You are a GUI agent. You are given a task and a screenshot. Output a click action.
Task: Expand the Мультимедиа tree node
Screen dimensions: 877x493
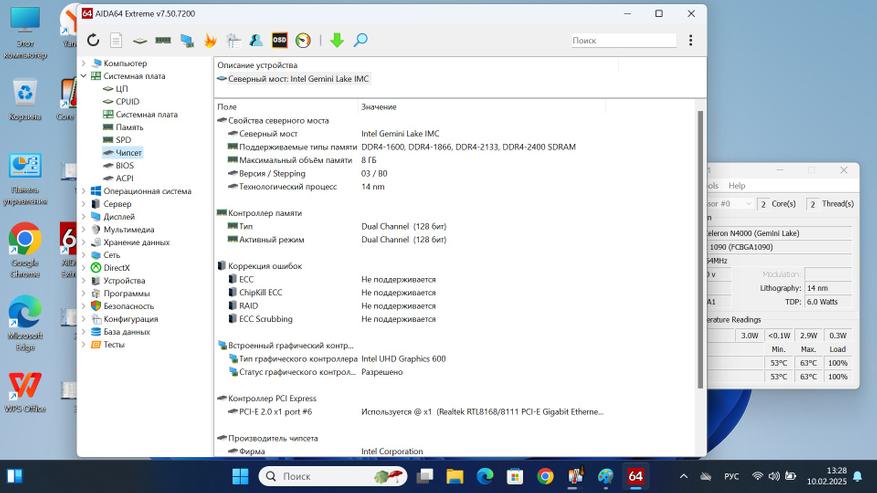click(84, 229)
